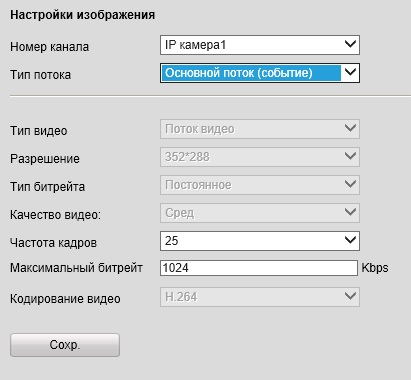
Task: Click the Кодирование видео label
Action: 65,299
